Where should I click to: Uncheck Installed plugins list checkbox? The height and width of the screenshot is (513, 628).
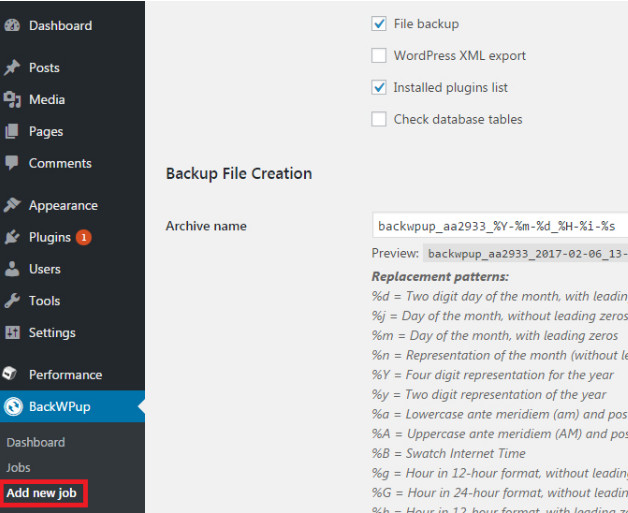tap(378, 87)
